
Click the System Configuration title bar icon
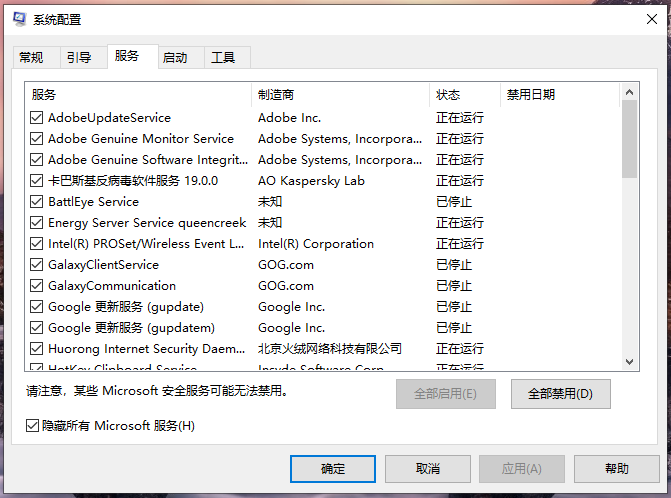click(x=20, y=19)
